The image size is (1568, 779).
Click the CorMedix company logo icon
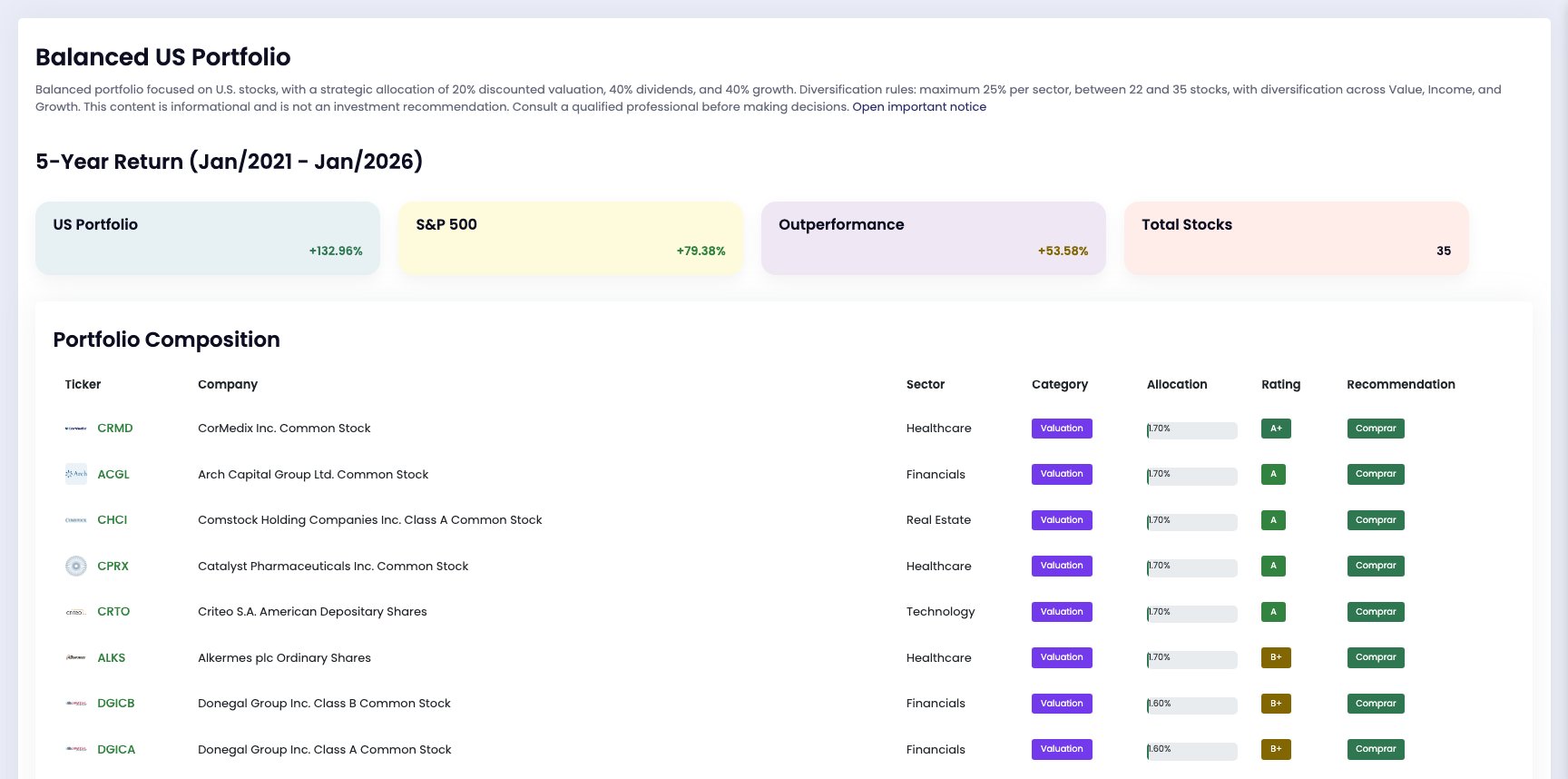[76, 429]
